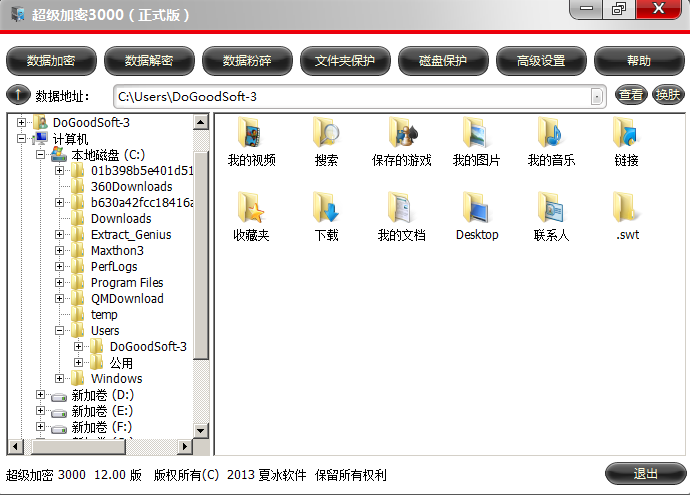The image size is (690, 495).
Task: Click tree horizontal scrollbar right arrow
Action: click(185, 447)
